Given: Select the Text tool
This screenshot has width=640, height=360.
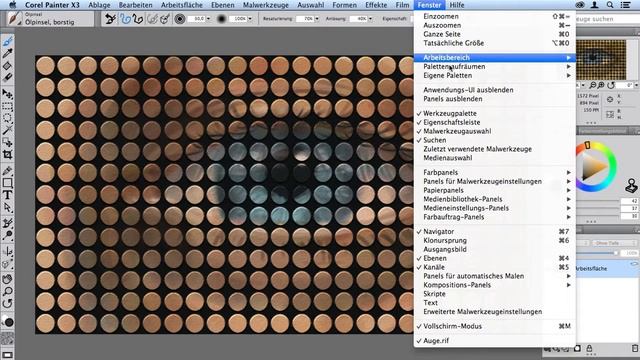Looking at the screenshot, I should 7,195.
